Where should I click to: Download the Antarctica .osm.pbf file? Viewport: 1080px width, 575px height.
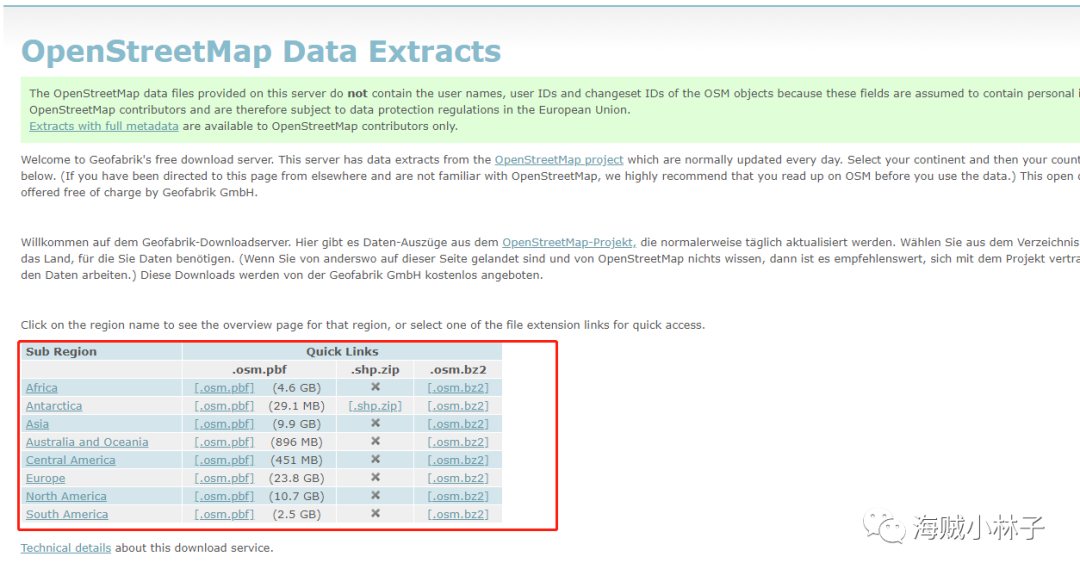(x=224, y=406)
